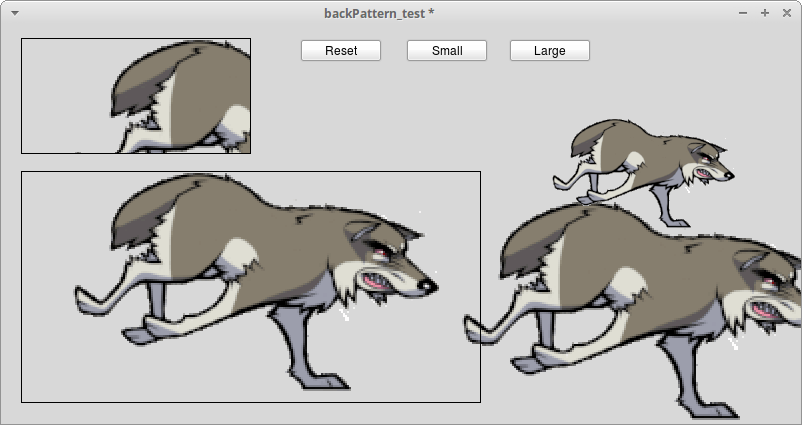802x425 pixels.
Task: Click the framed wolf's bushy tail
Action: (150, 208)
